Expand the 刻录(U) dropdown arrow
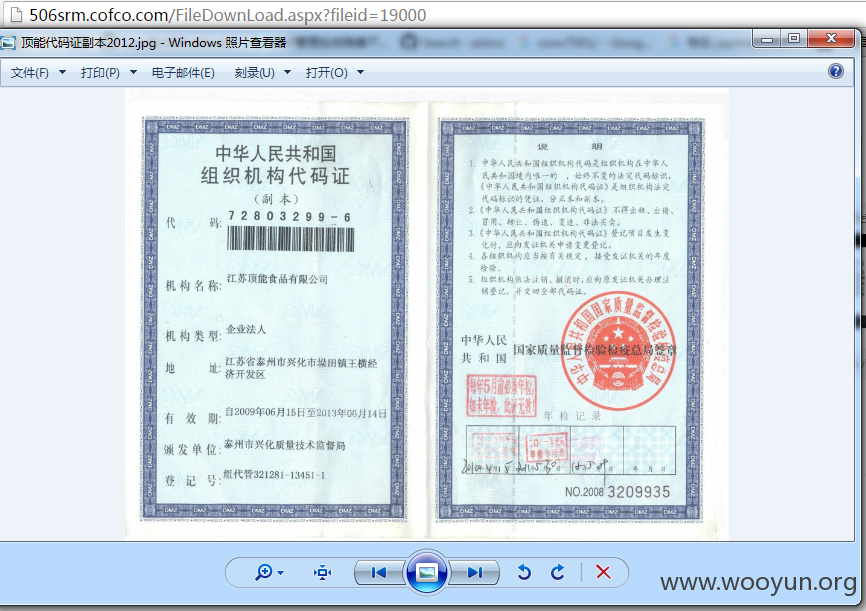This screenshot has width=866, height=611. coord(287,72)
